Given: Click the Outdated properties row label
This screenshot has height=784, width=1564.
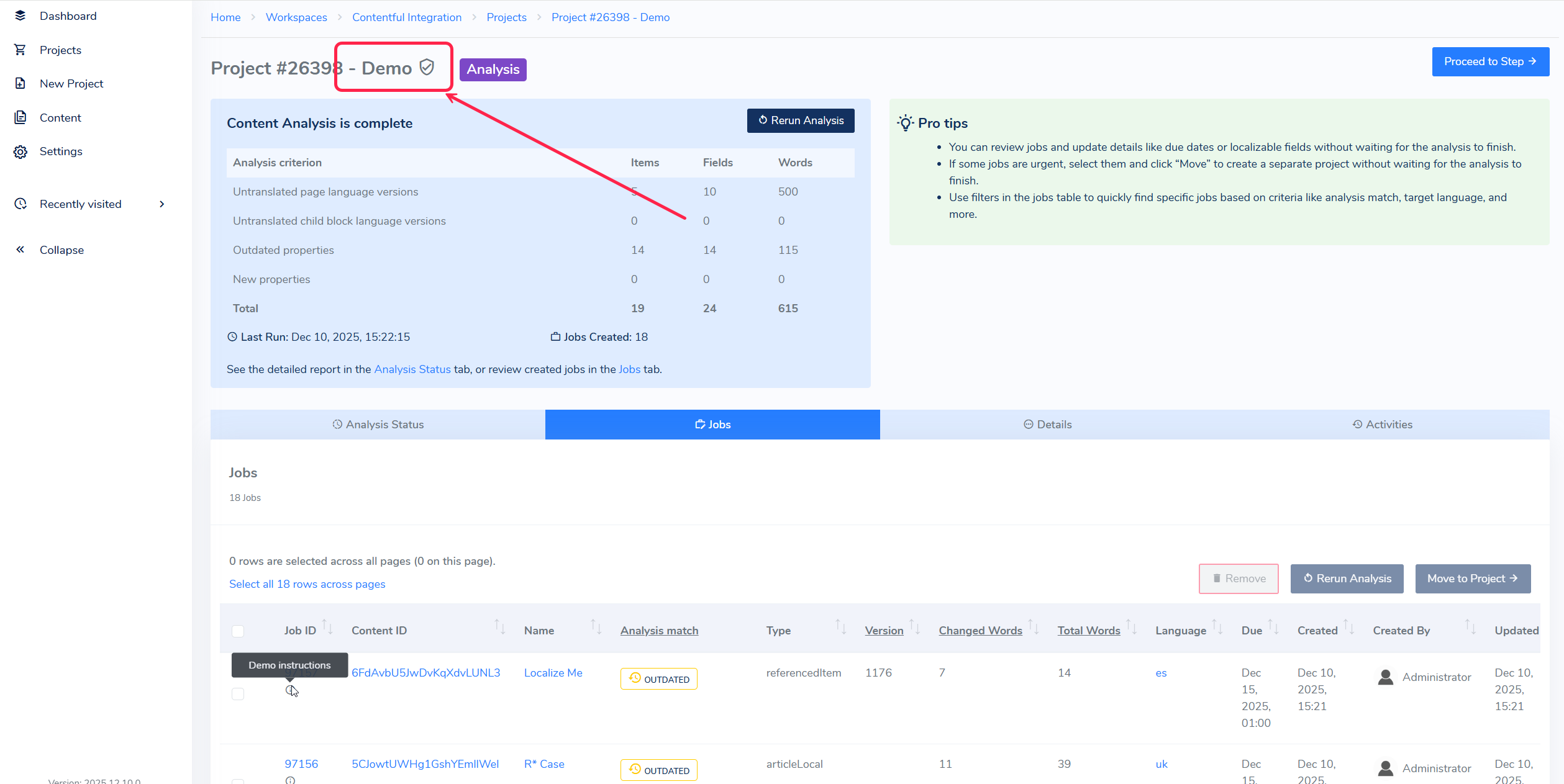Looking at the screenshot, I should click(283, 250).
